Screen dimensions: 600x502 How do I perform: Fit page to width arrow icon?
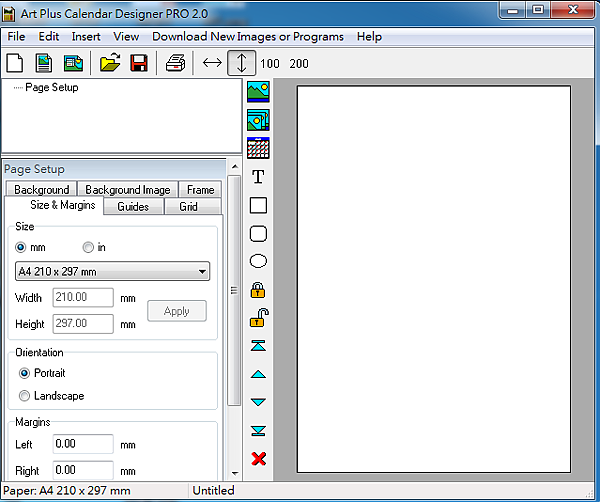[212, 63]
